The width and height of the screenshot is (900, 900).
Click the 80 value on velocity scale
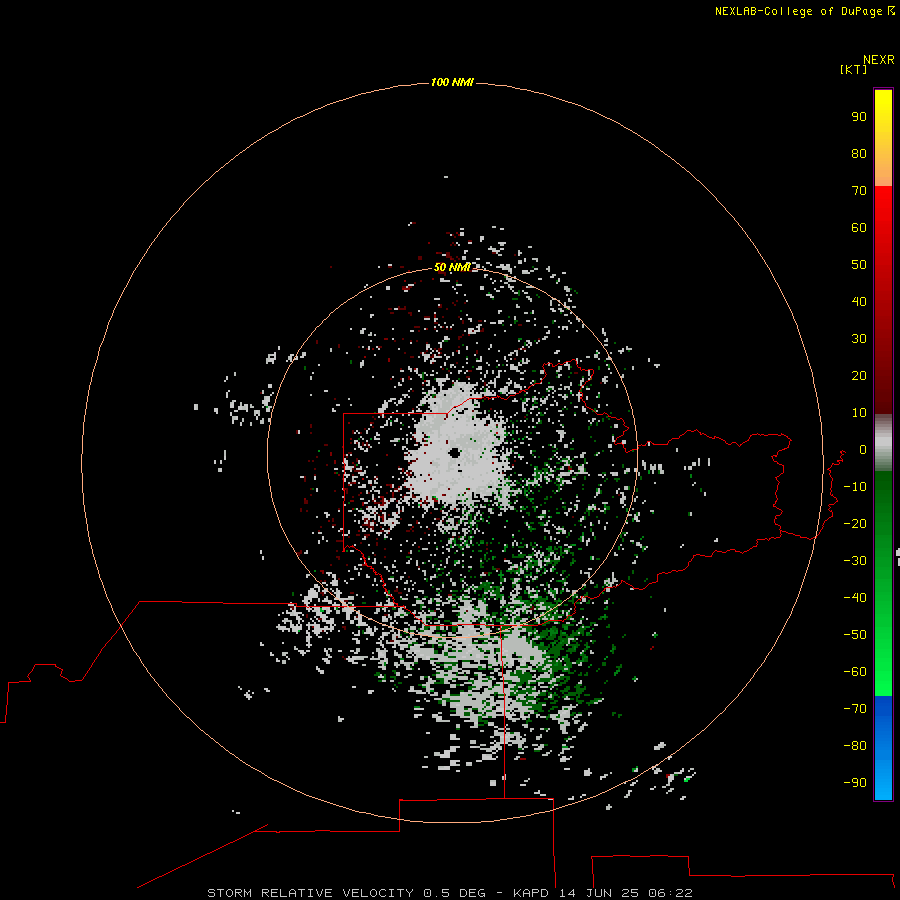point(859,154)
